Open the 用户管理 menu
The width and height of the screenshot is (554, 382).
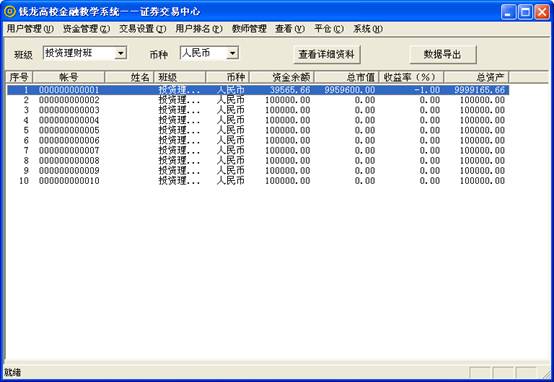coord(30,29)
